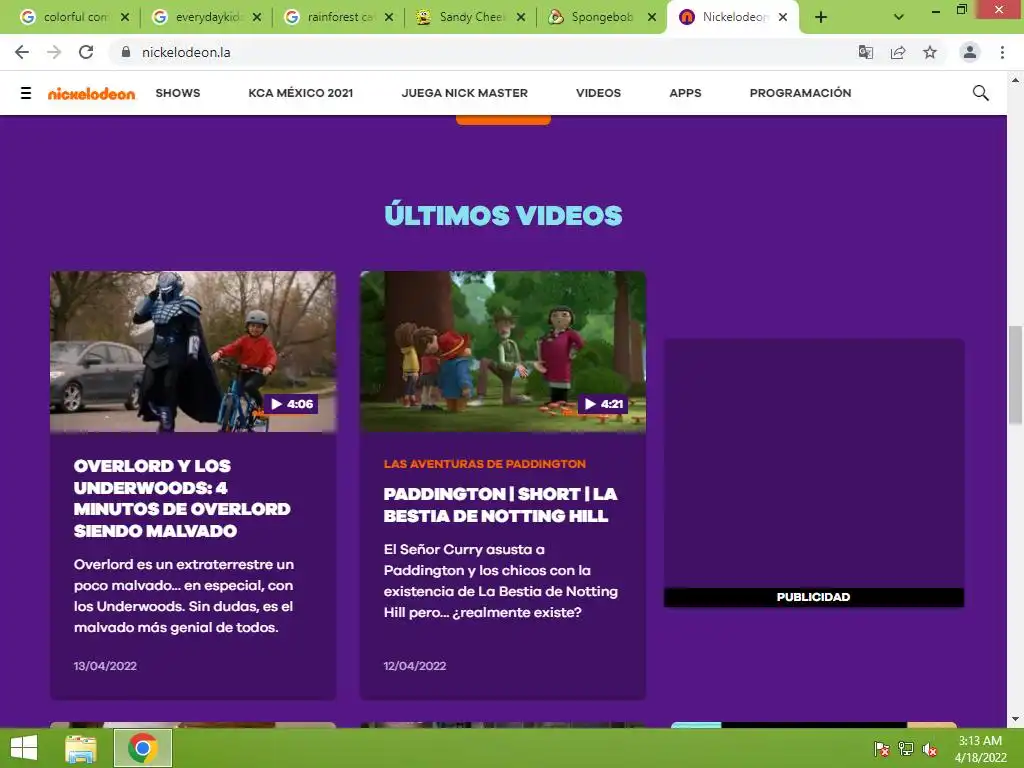
Task: Click the PUBLICIDAD ad label
Action: 813,597
